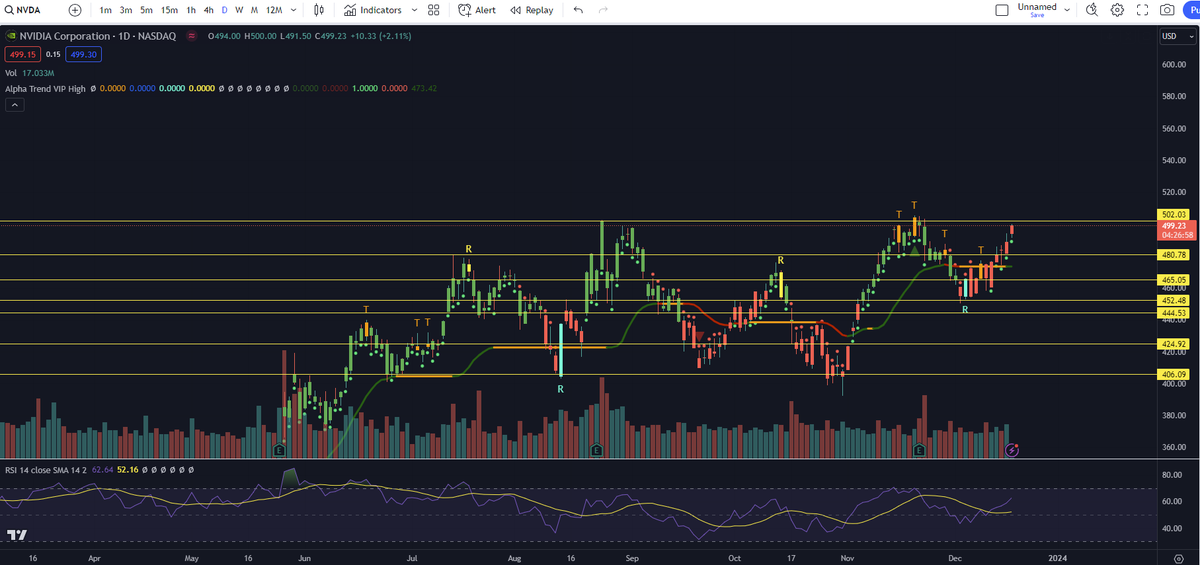Screen dimensions: 1200x565
Task: Select the 12M timeframe
Action: coord(273,10)
